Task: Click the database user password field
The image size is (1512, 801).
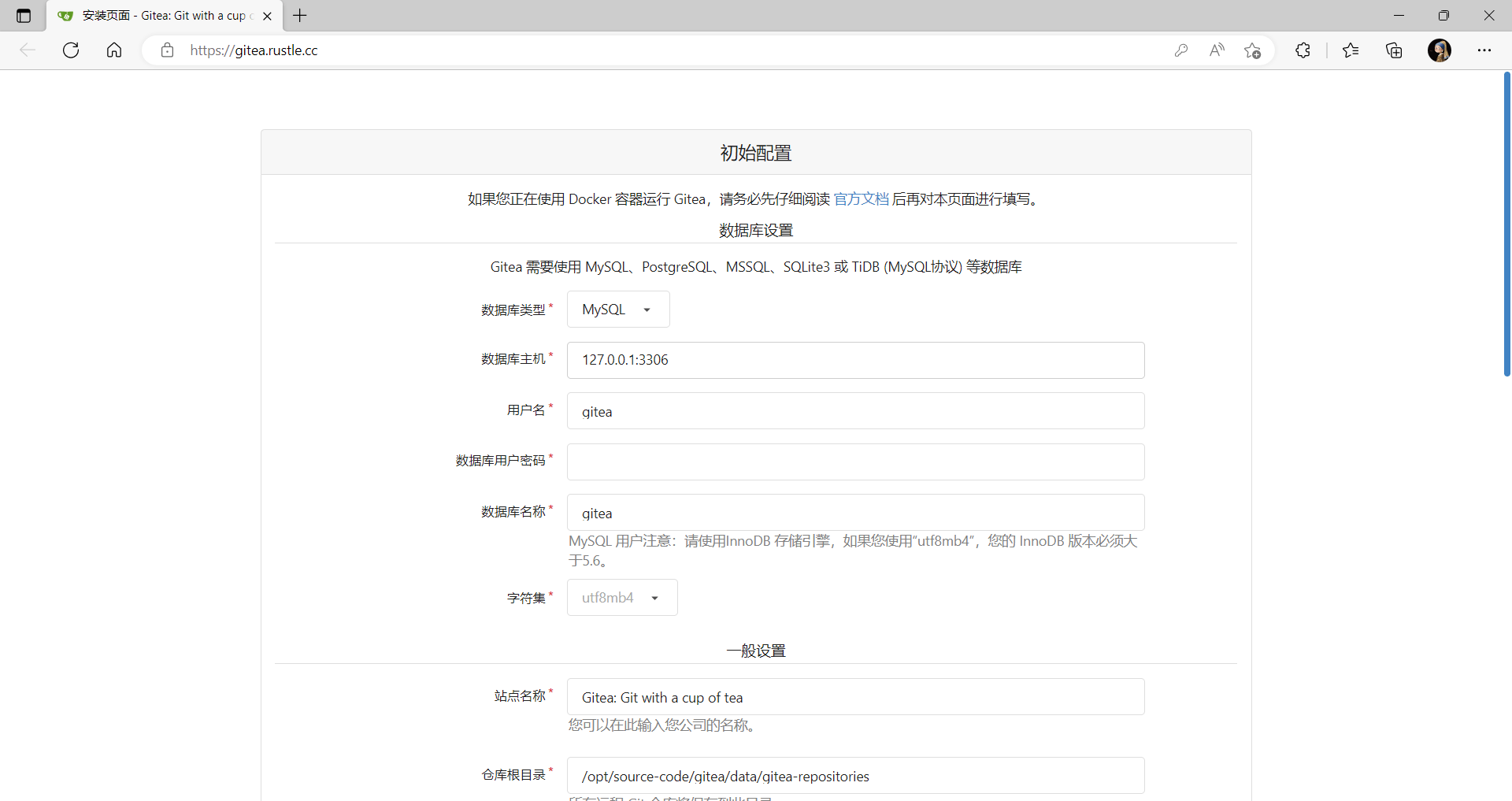Action: coord(855,462)
